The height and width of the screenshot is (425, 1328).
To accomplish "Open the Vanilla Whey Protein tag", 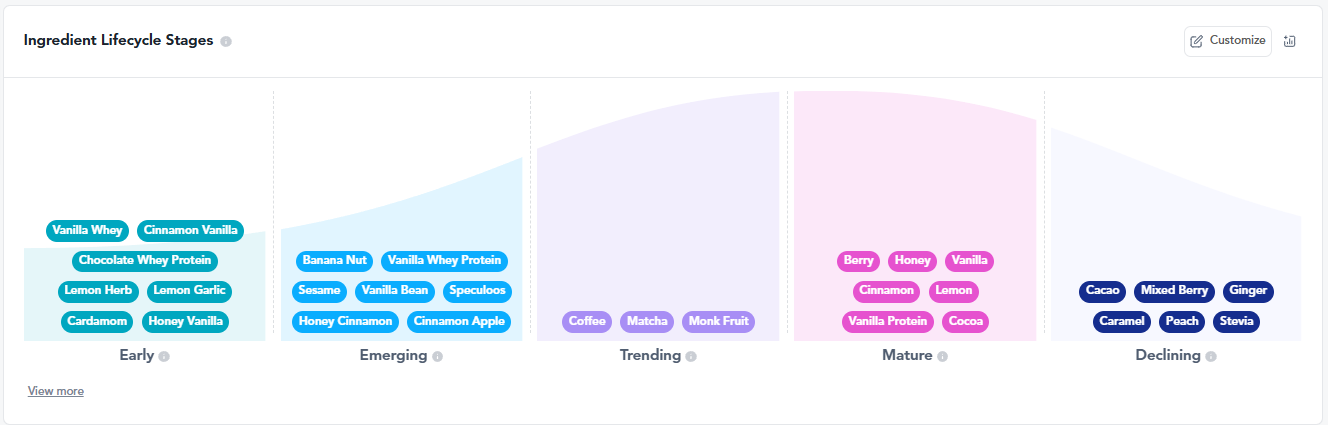I will [444, 261].
